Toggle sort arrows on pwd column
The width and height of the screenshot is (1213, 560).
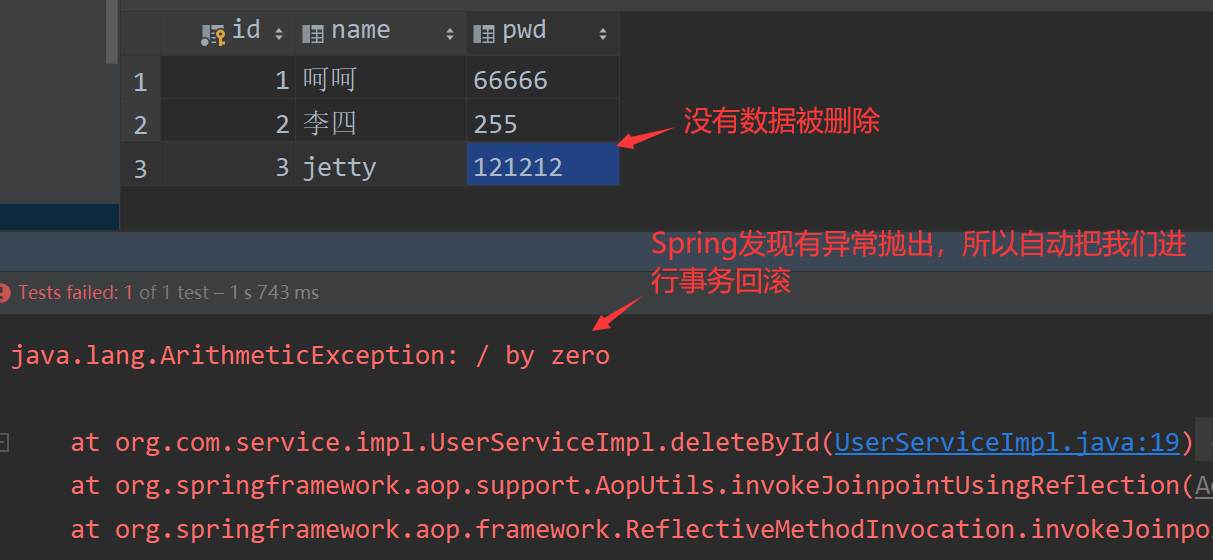(x=603, y=35)
